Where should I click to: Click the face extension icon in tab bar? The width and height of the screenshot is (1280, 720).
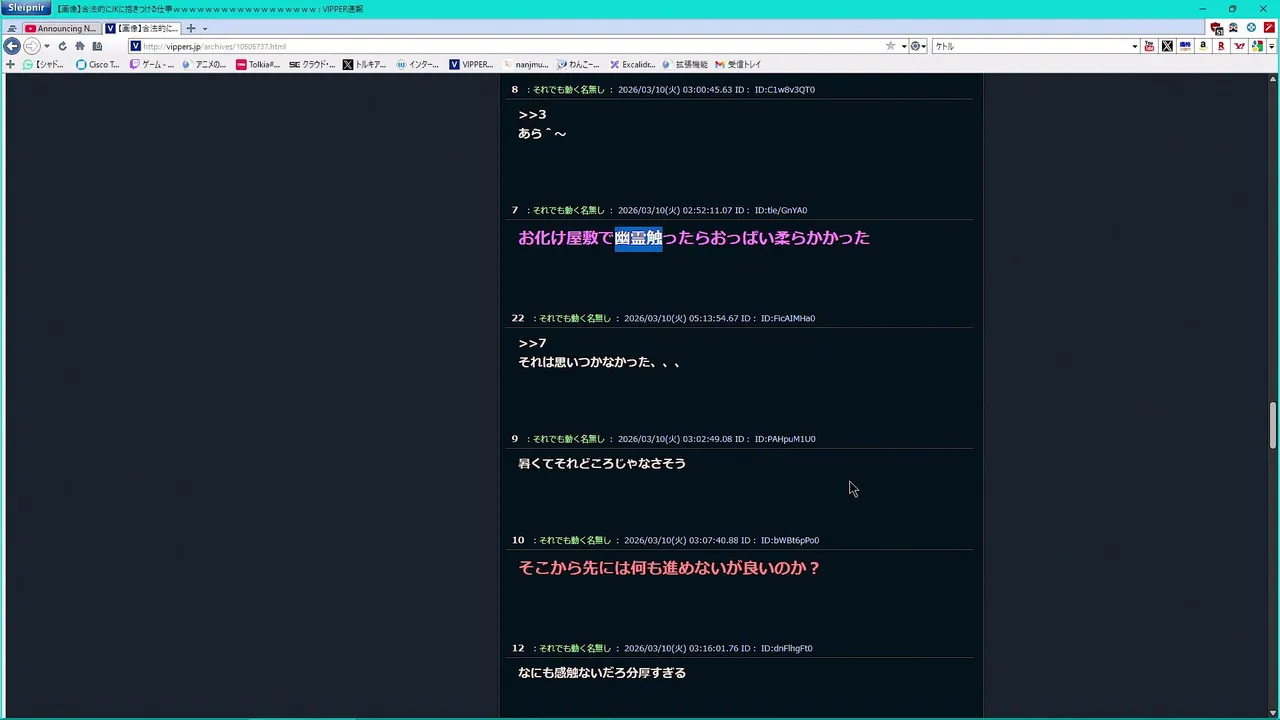1233,28
